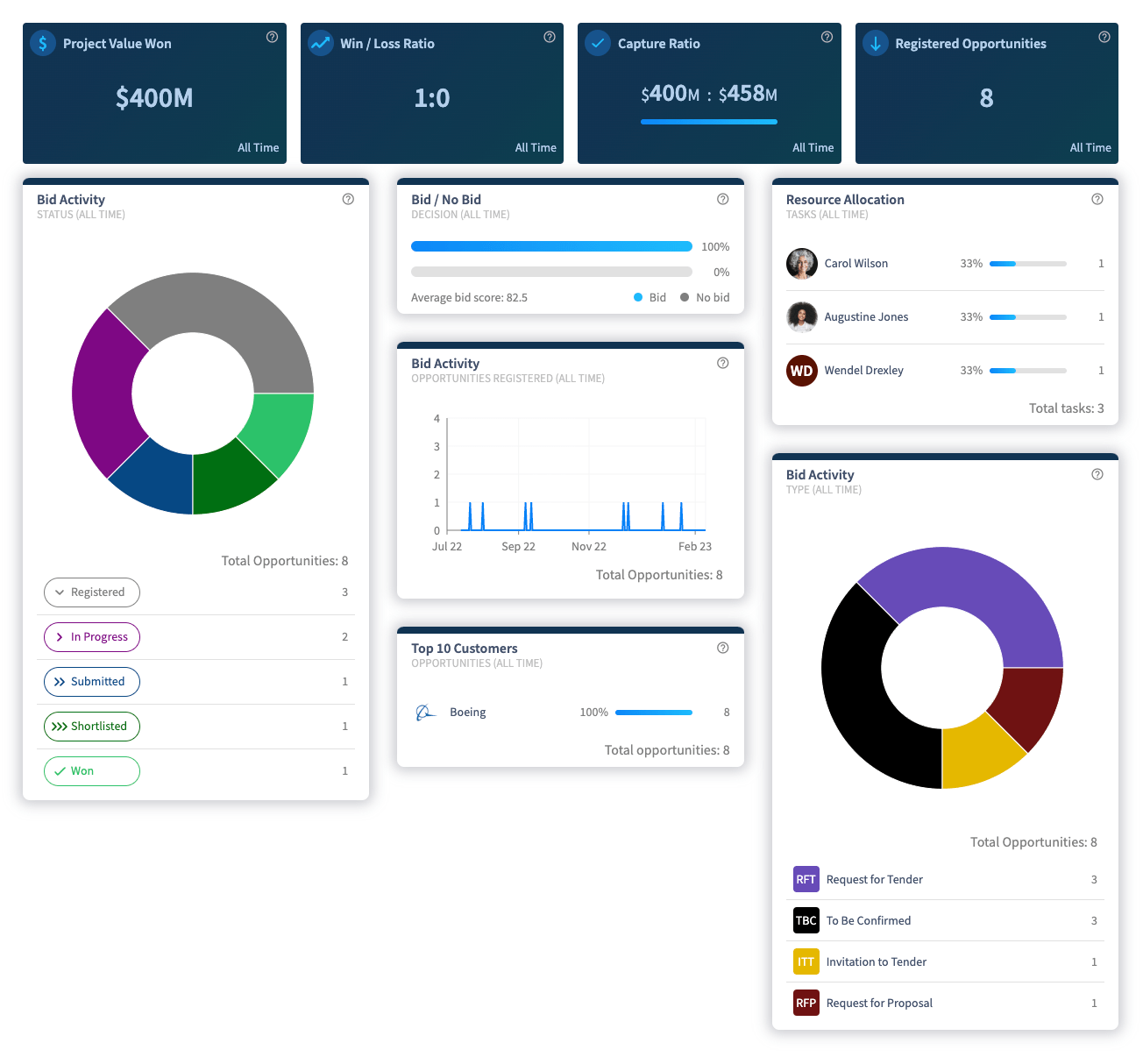The width and height of the screenshot is (1143, 1064).
Task: Click the Capture Ratio progress bar
Action: tap(708, 122)
